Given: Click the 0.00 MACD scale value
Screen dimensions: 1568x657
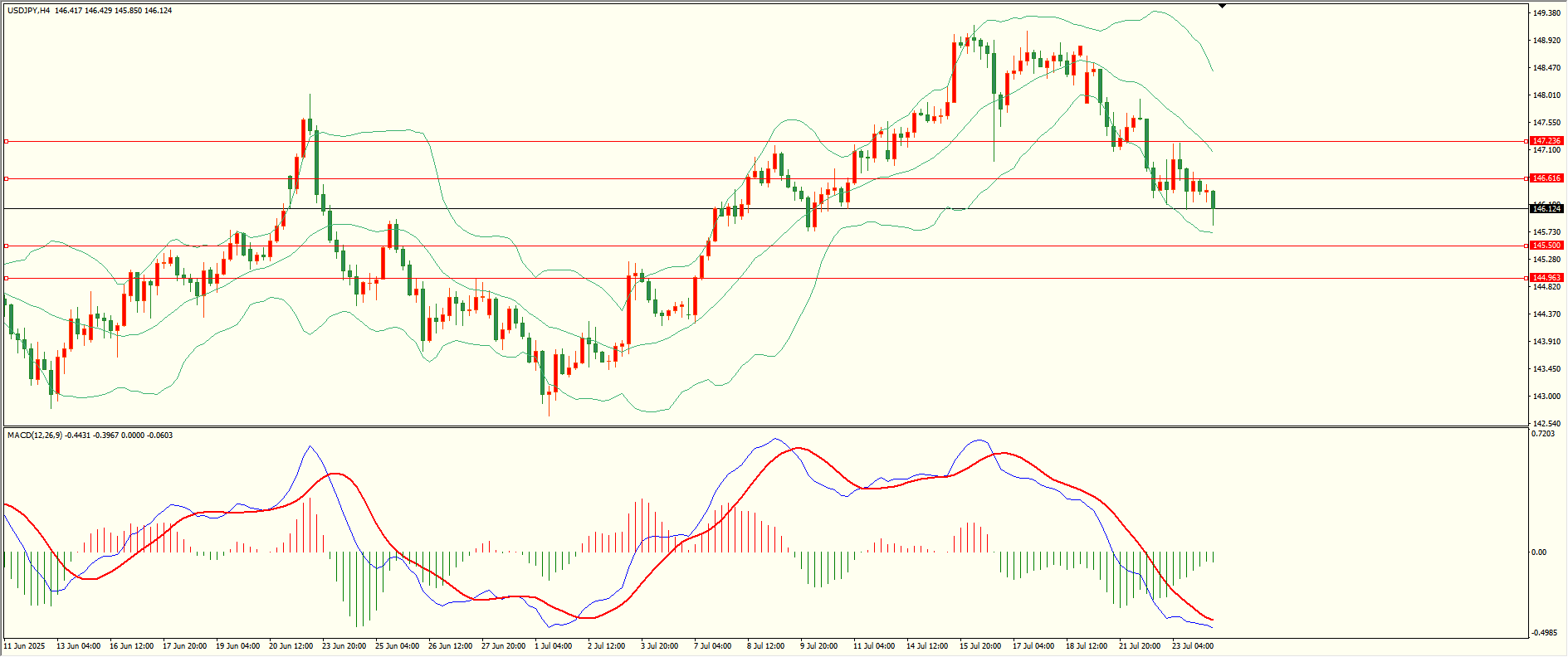Looking at the screenshot, I should coord(1539,552).
